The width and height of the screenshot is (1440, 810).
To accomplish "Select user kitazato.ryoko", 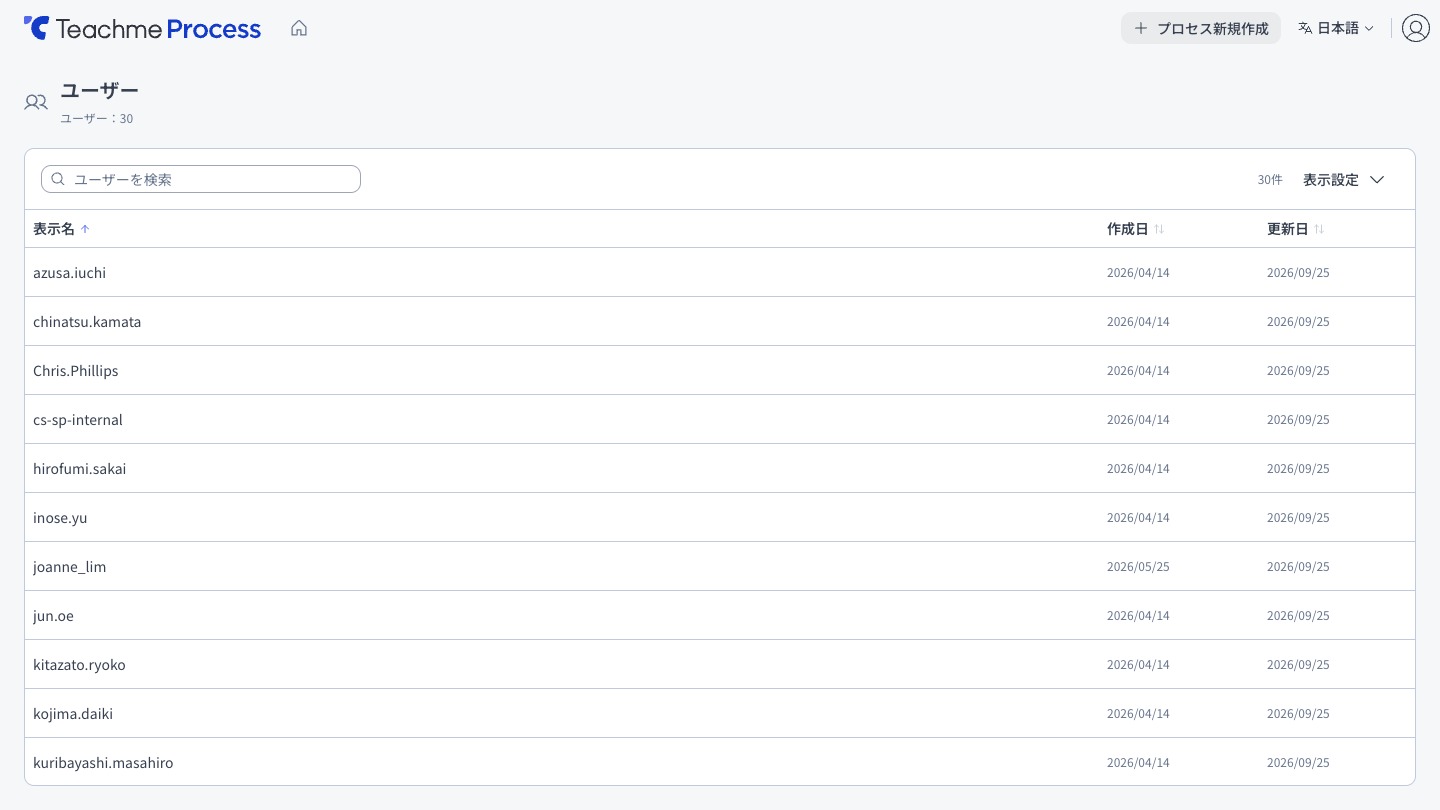I will [x=720, y=664].
